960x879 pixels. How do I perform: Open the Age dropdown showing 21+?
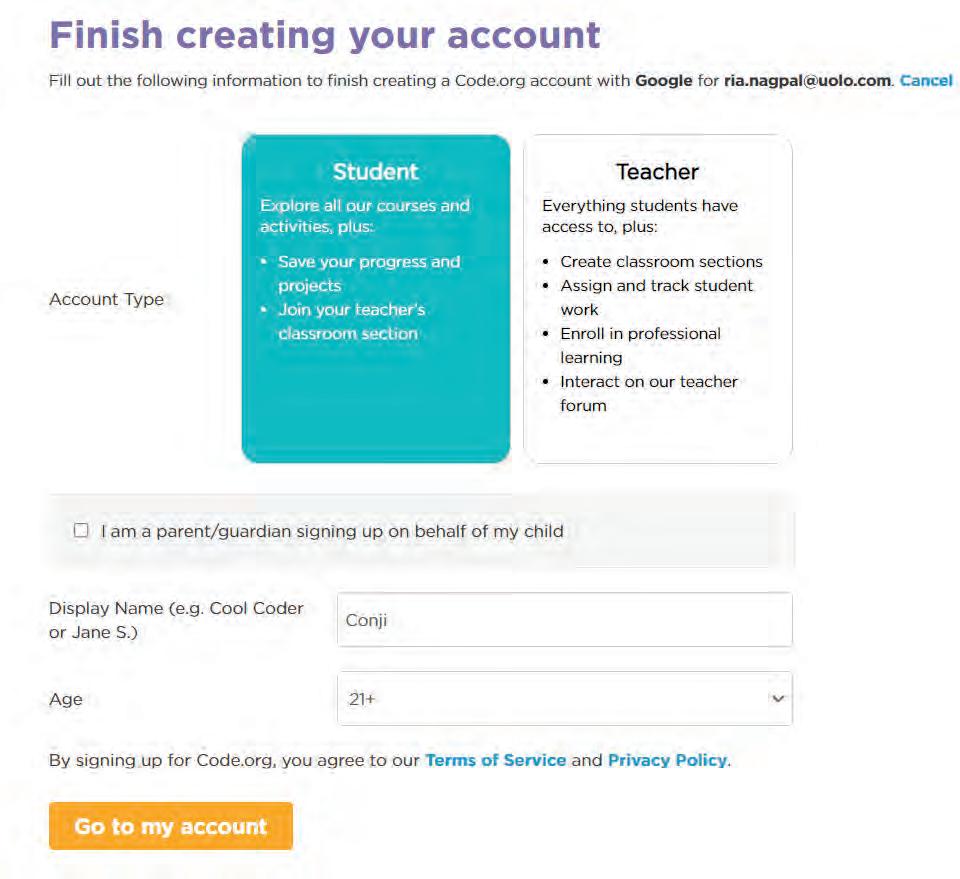coord(564,699)
